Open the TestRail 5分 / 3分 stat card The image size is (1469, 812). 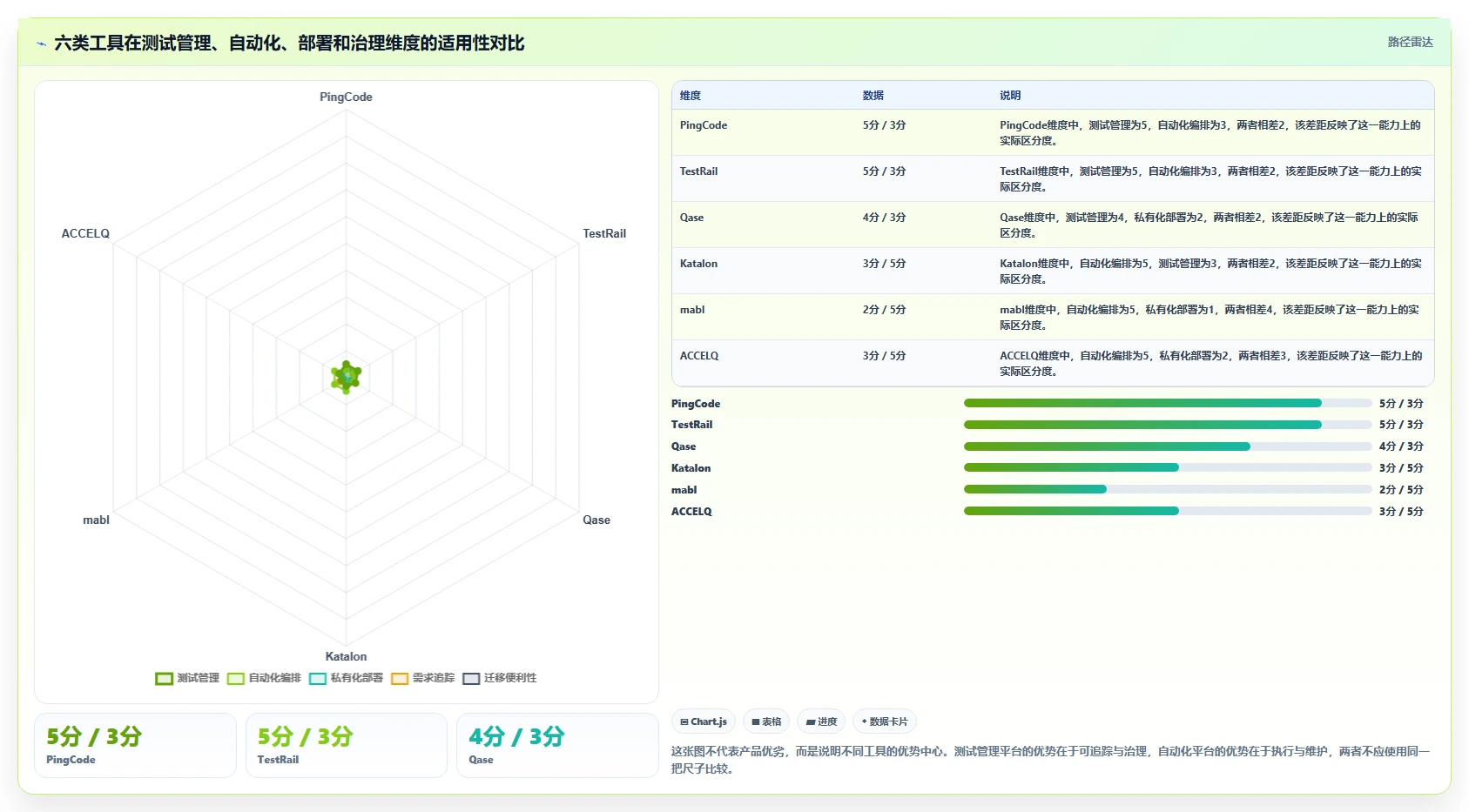347,745
